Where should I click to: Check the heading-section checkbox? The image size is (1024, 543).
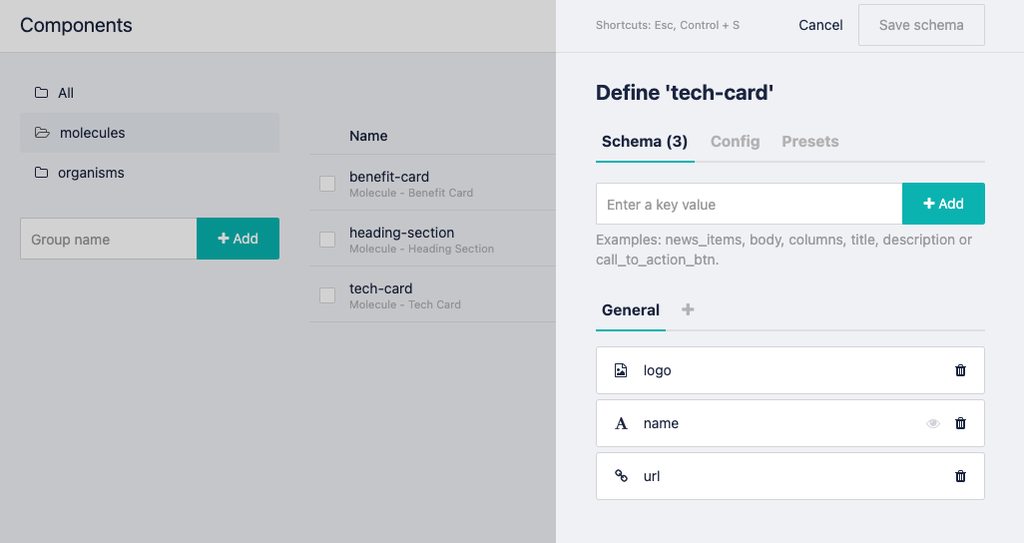pos(327,239)
